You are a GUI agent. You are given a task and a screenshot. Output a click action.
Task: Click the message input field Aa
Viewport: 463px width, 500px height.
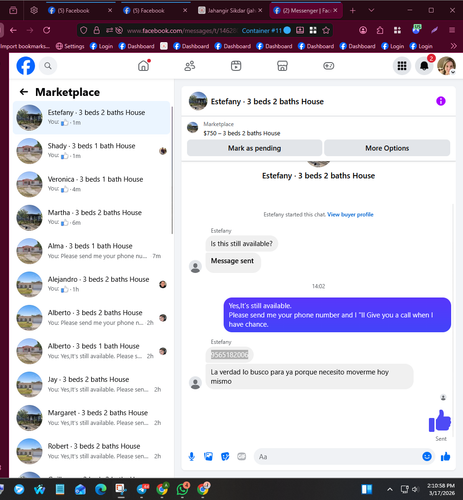pos(338,456)
